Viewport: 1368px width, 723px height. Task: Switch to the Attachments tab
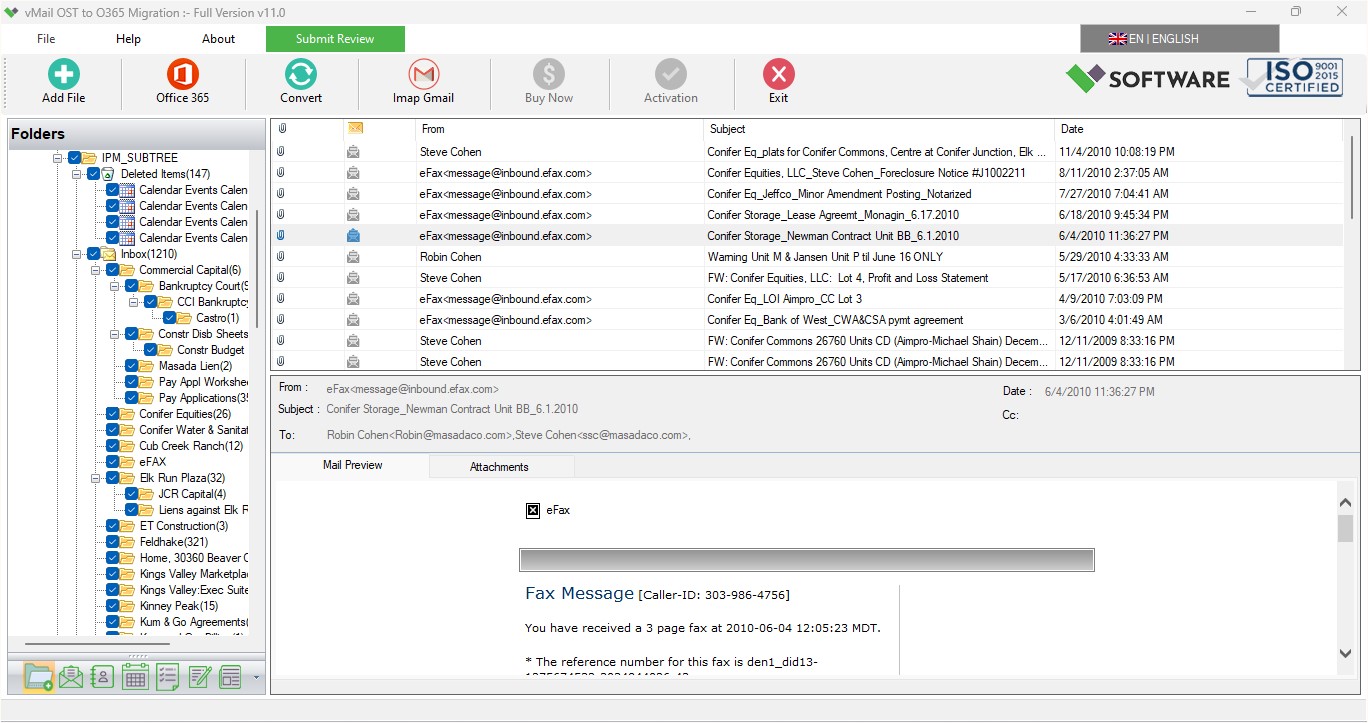[x=500, y=467]
